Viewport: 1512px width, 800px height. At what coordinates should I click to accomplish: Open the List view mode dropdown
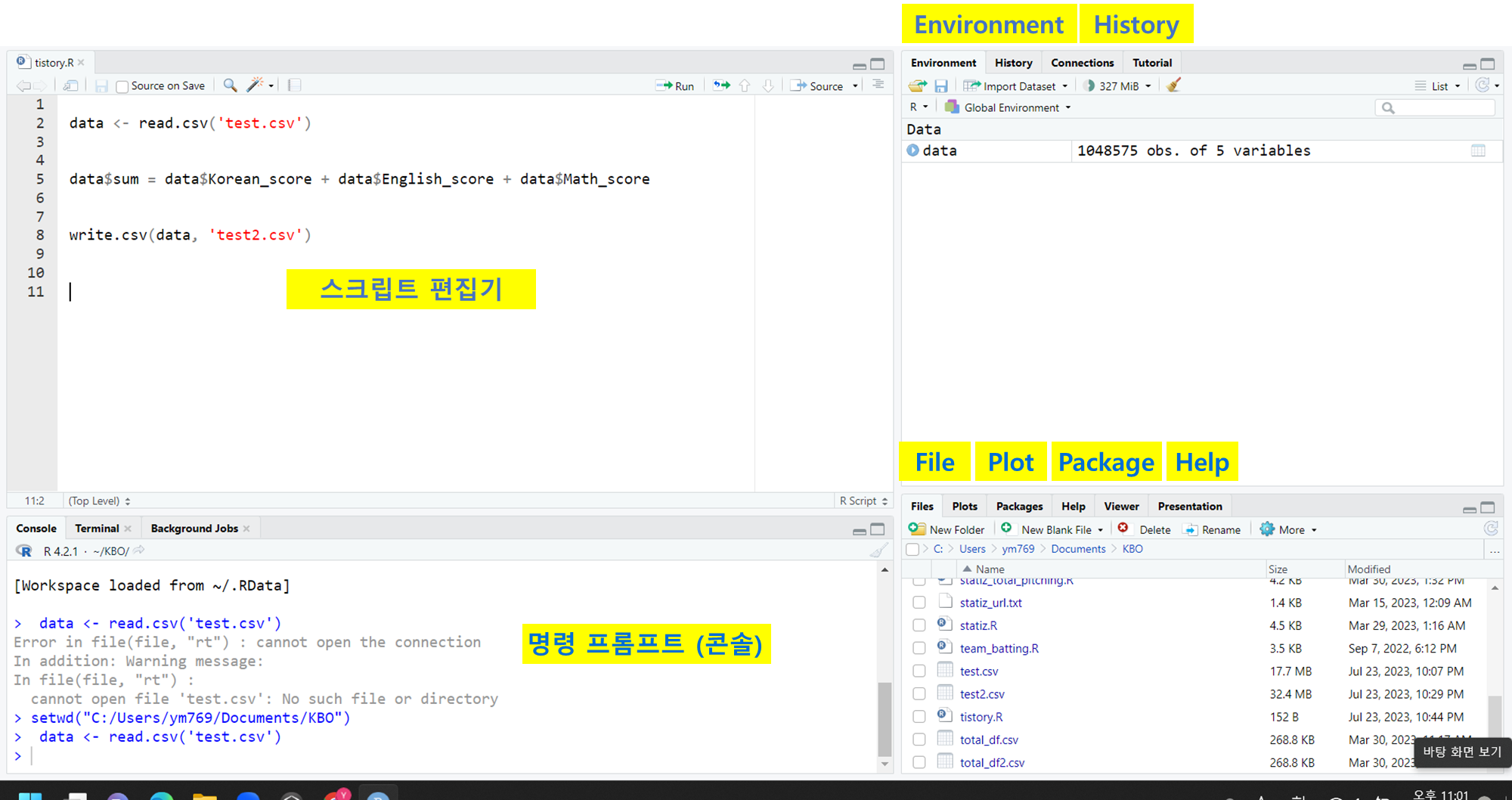coord(1438,86)
